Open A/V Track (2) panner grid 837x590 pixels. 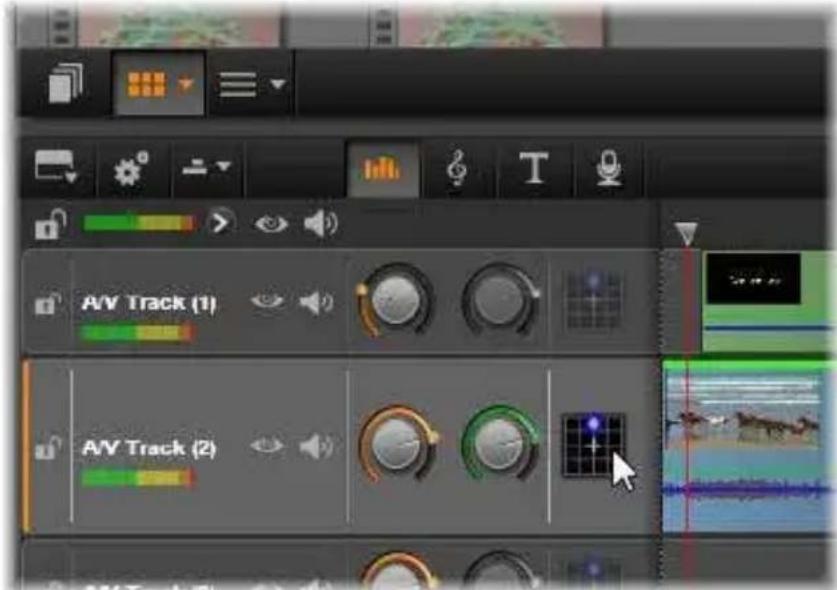pos(593,445)
